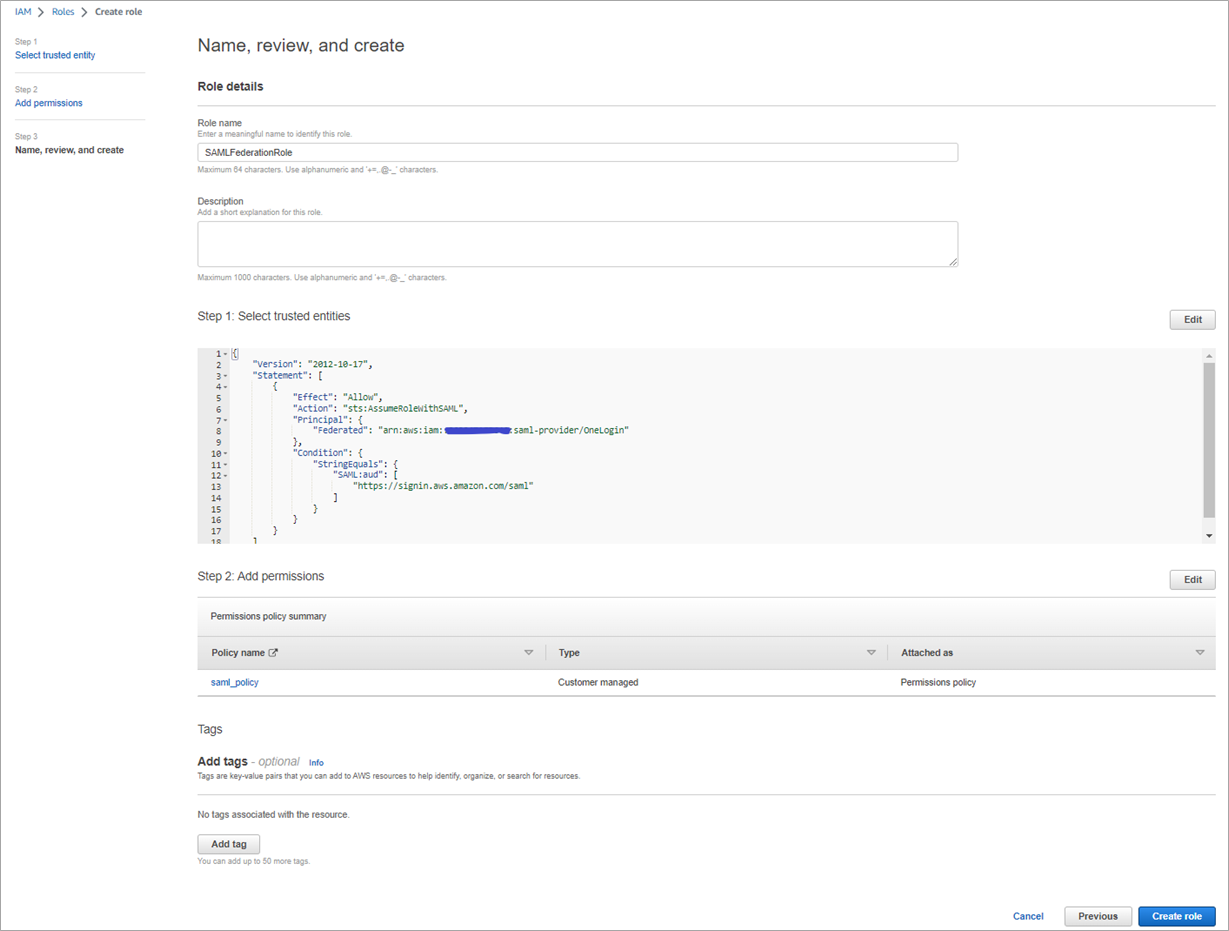Screen dimensions: 1229x931
Task: Sort by Policy name column arrow
Action: point(529,653)
